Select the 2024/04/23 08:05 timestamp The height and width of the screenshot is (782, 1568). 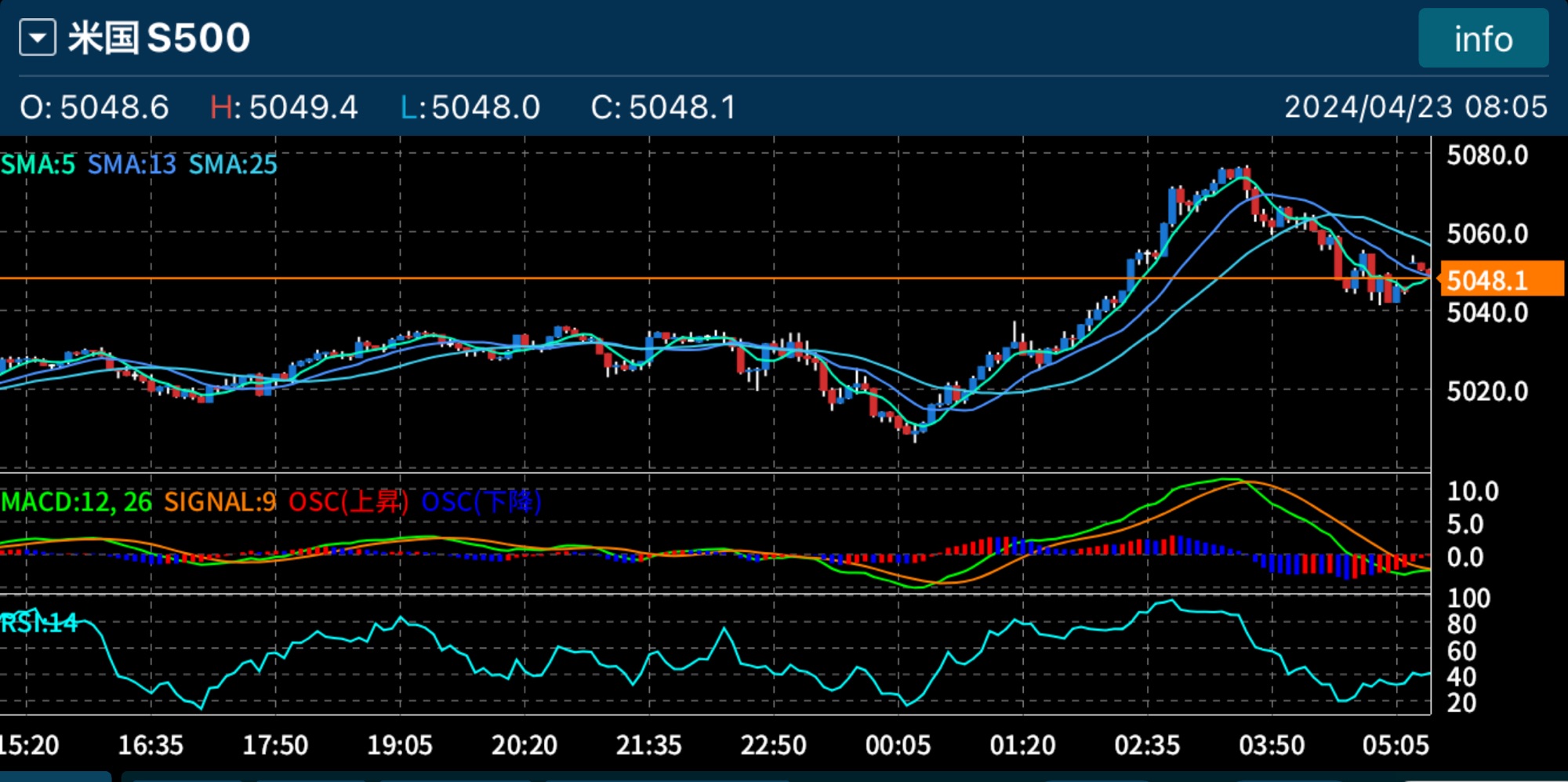pyautogui.click(x=1415, y=107)
